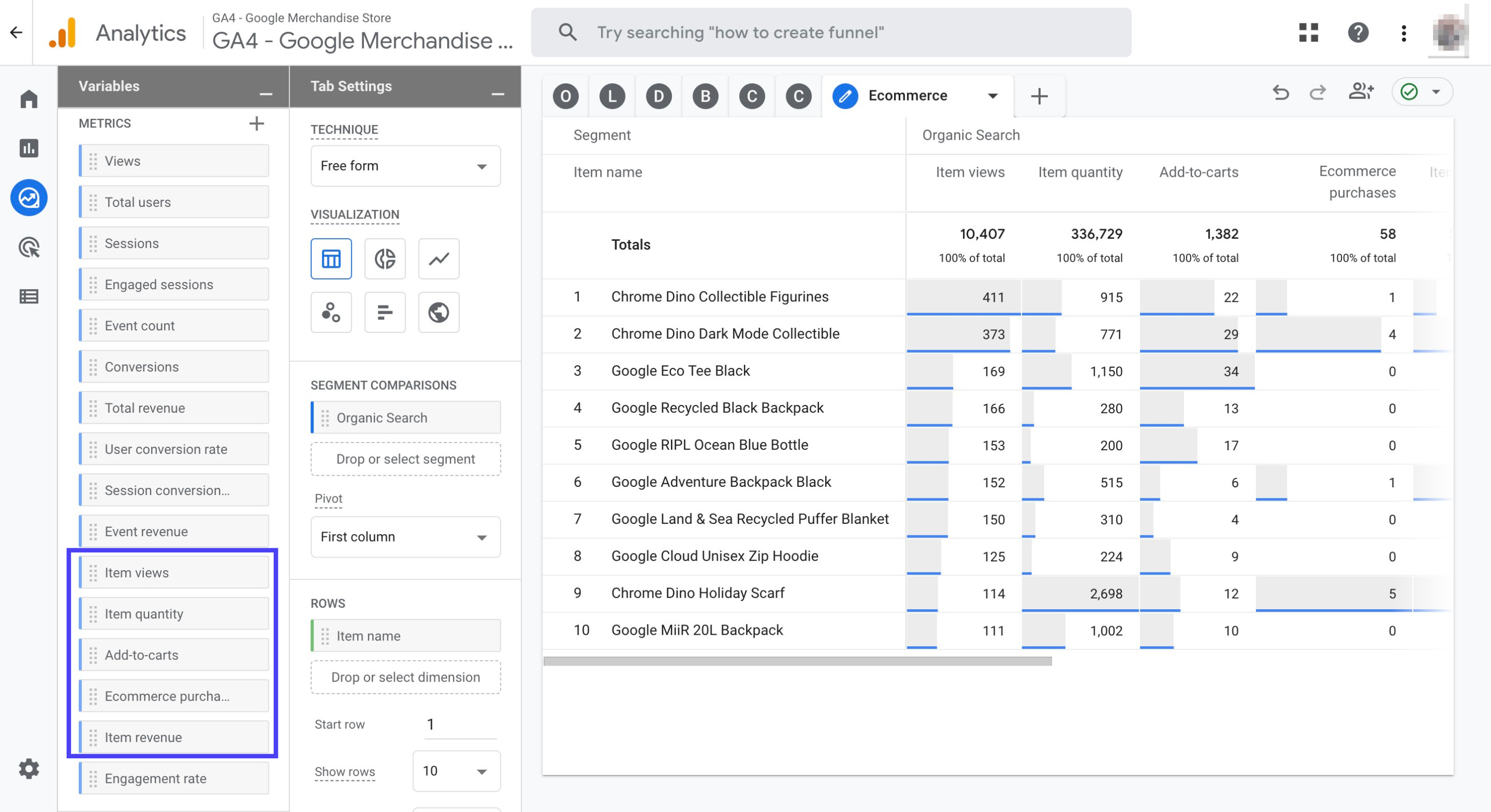Sort by Ecommerce purchases column header
The image size is (1491, 812).
[x=1358, y=182]
